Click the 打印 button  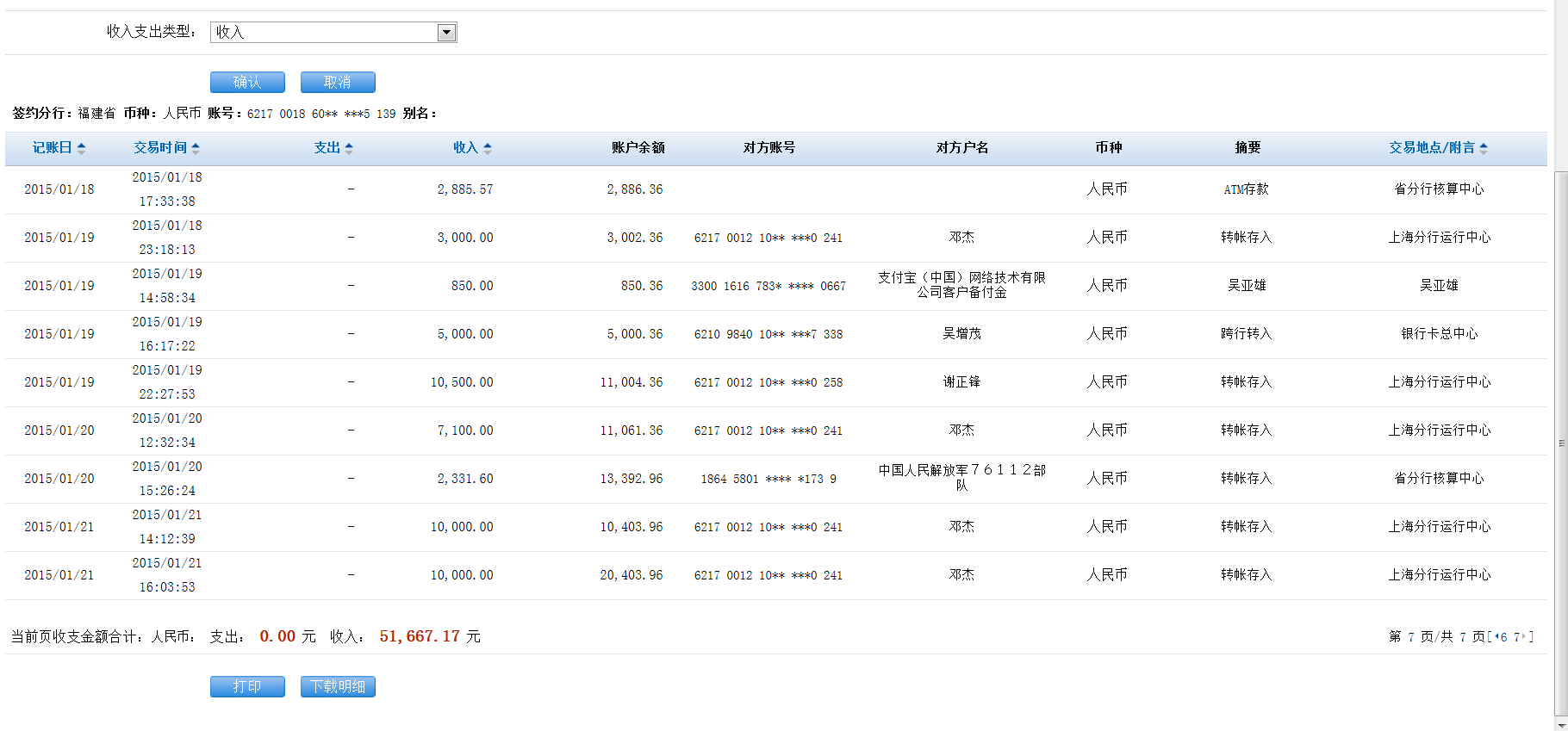247,686
